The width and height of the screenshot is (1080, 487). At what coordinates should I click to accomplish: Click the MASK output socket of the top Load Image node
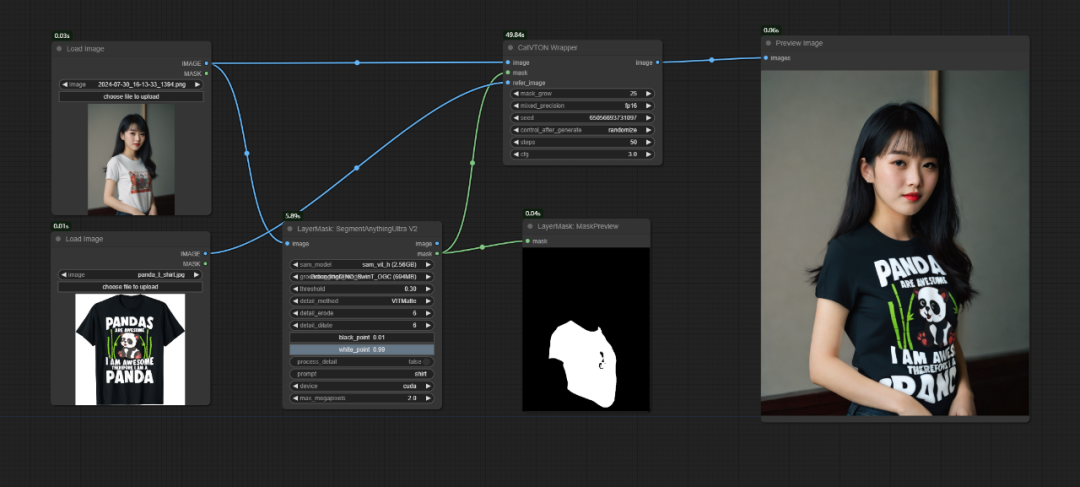point(207,73)
